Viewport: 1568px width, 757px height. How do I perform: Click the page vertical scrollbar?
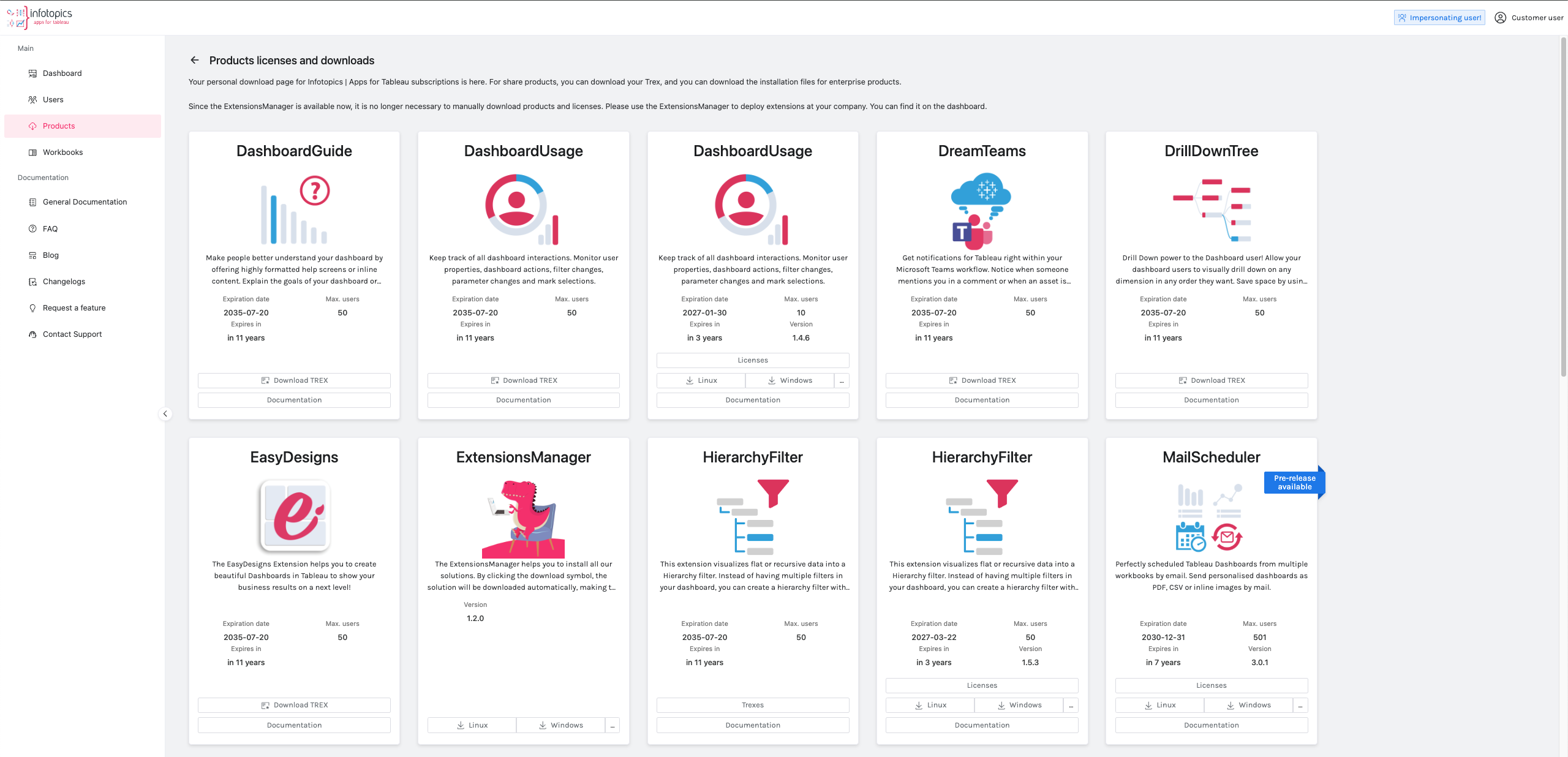tap(1563, 208)
